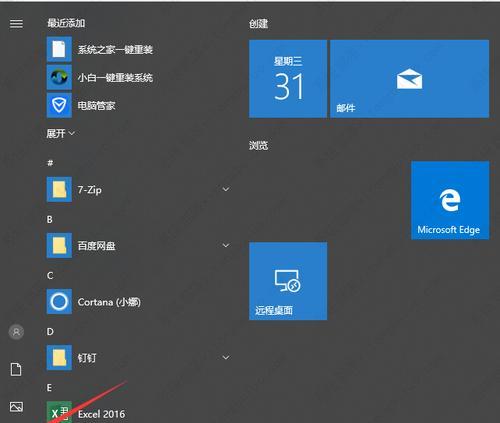Open Excel 2016 app icon
The image size is (500, 423).
(x=59, y=412)
